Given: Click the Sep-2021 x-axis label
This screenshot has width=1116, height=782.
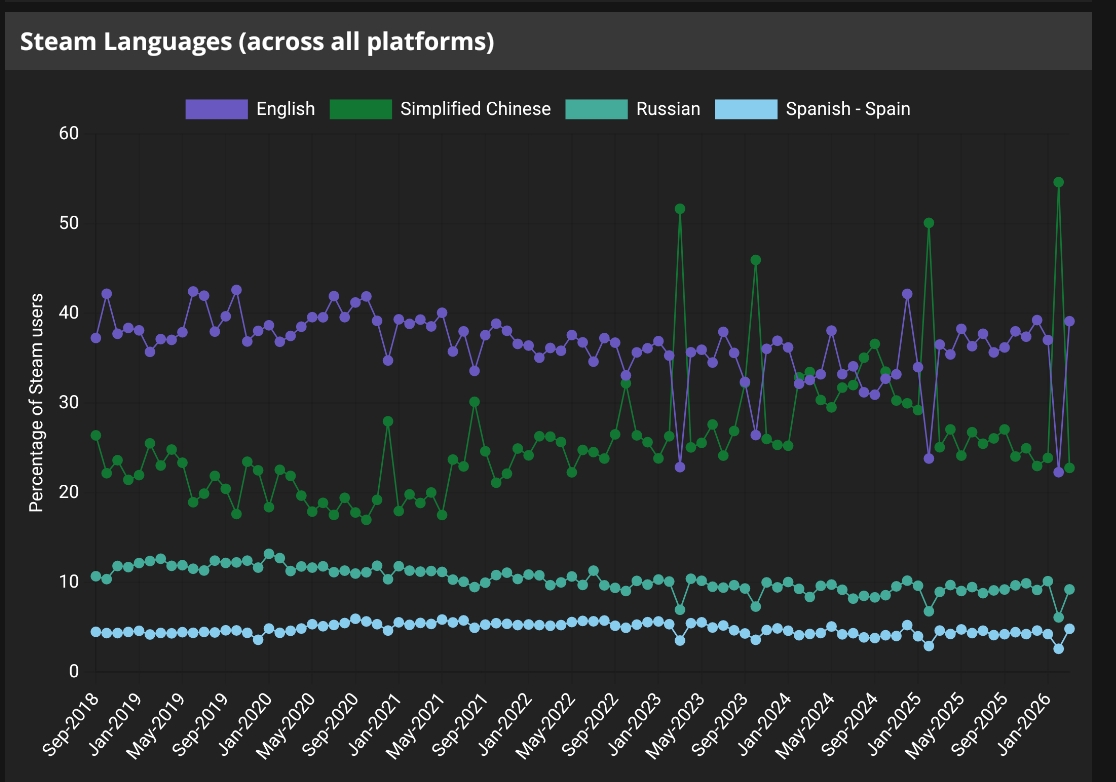Looking at the screenshot, I should tap(459, 723).
